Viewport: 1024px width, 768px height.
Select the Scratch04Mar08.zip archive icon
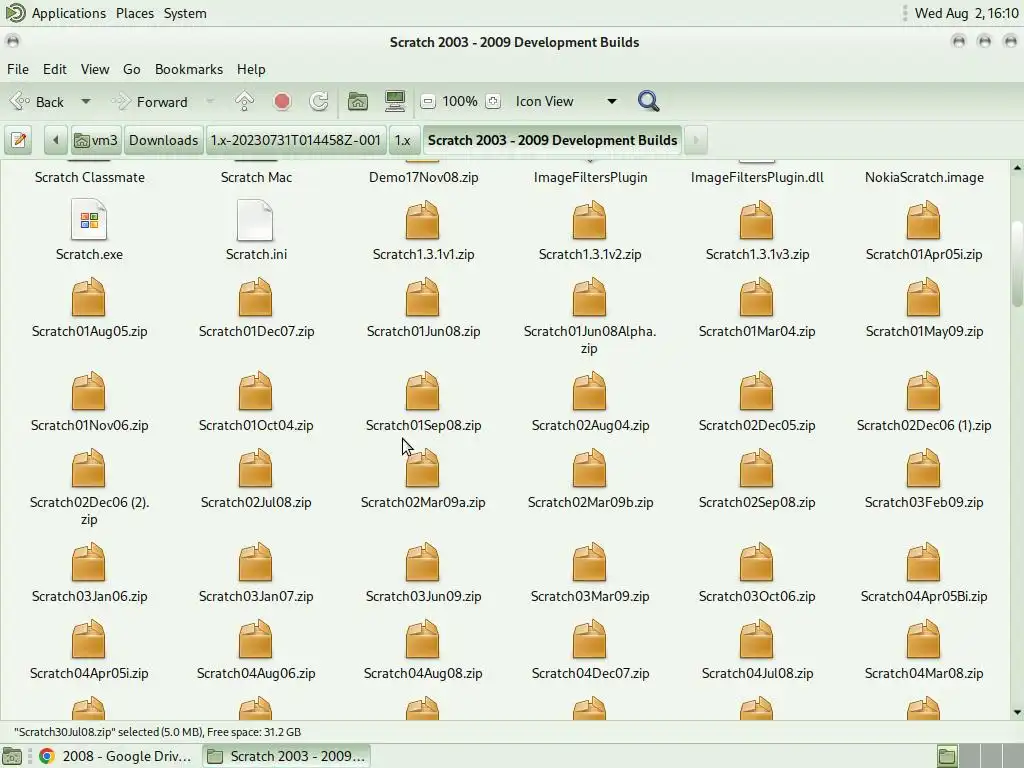[923, 639]
